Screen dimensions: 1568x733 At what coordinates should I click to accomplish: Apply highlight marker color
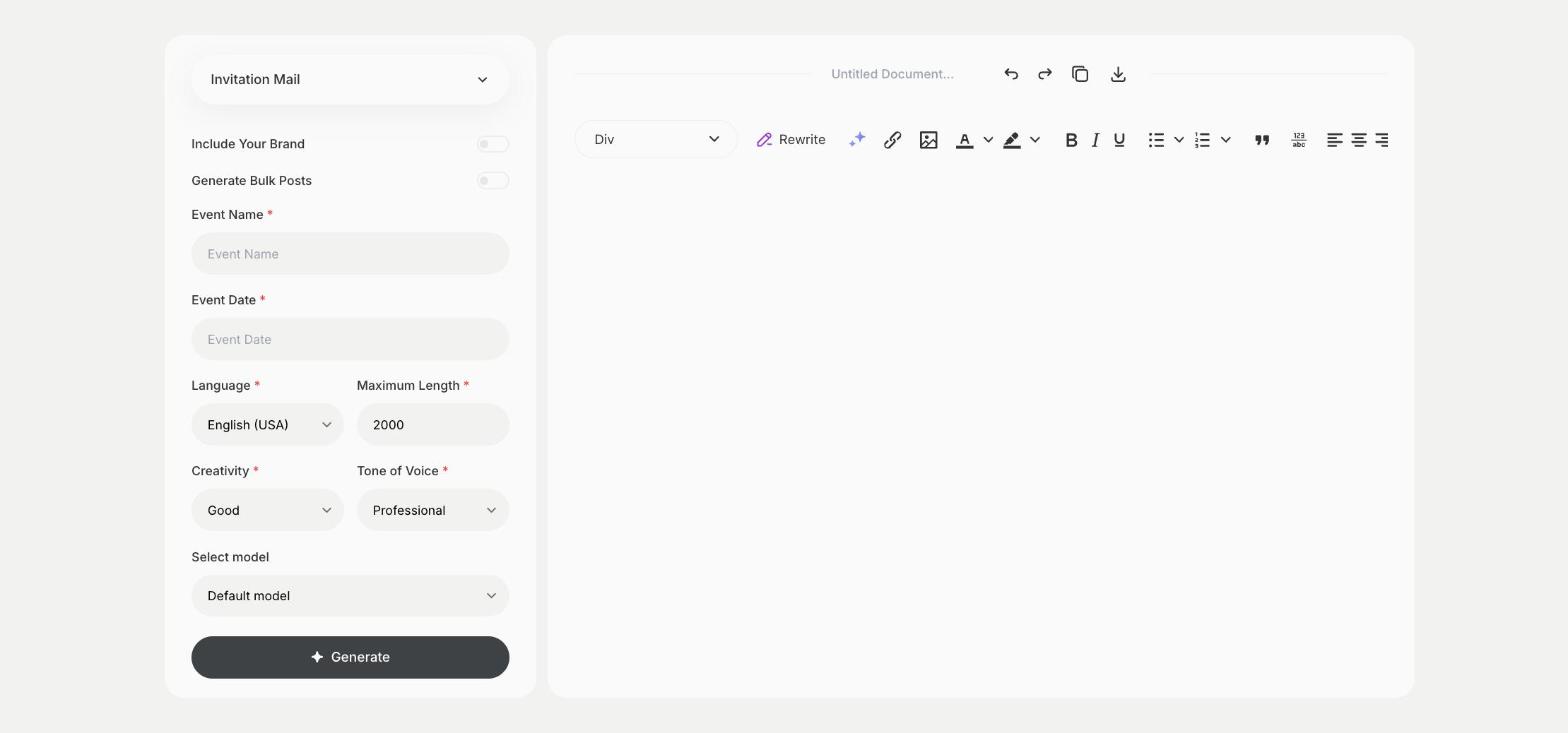tap(1012, 140)
